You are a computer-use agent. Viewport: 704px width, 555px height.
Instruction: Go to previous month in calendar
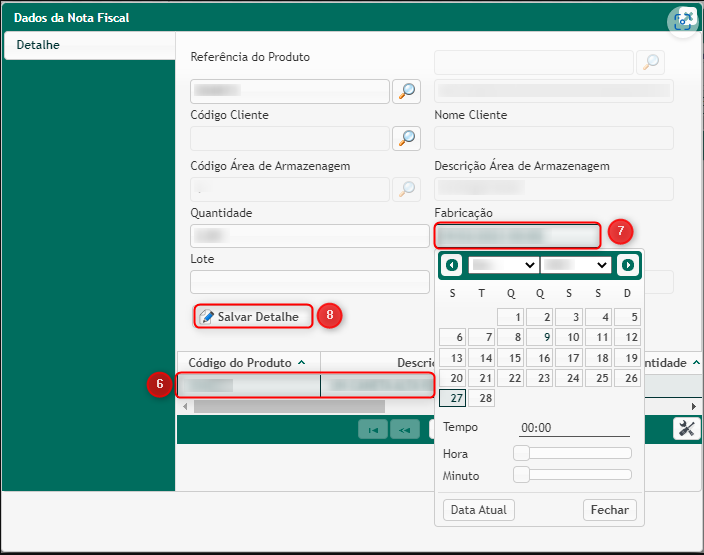pyautogui.click(x=453, y=265)
